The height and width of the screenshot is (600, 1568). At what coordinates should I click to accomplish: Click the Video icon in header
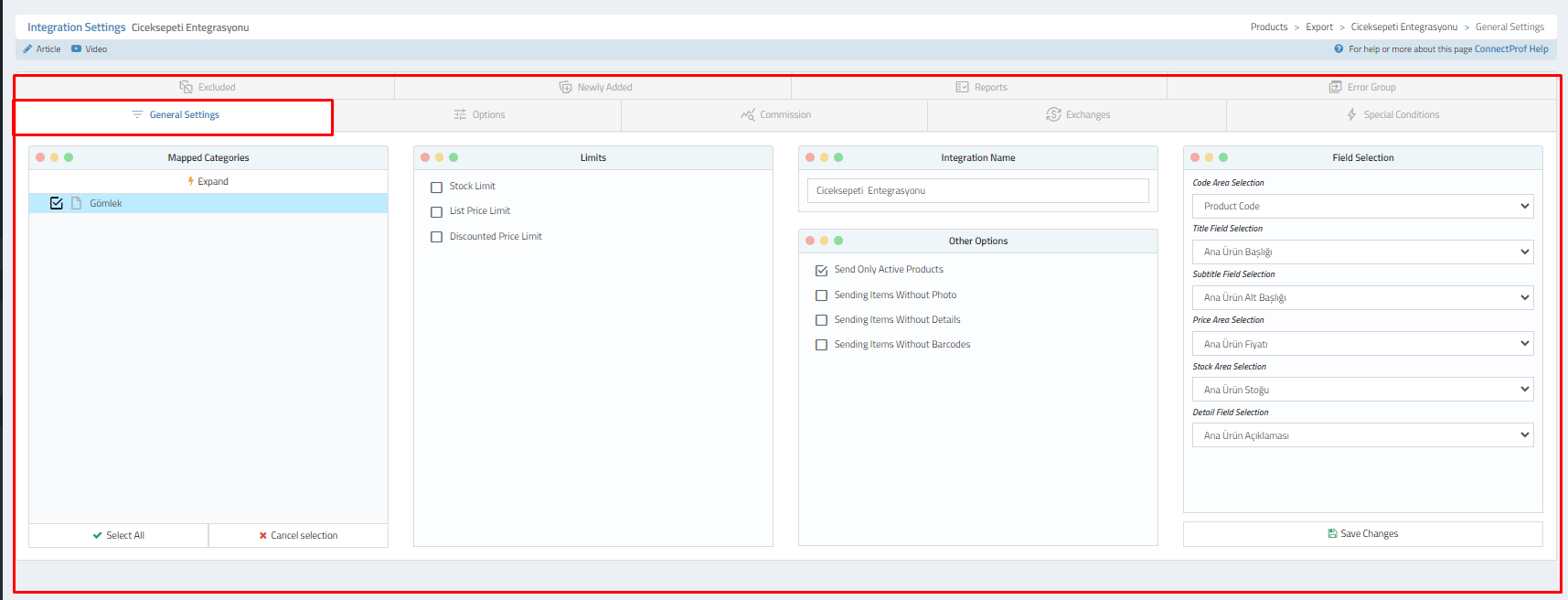point(76,49)
